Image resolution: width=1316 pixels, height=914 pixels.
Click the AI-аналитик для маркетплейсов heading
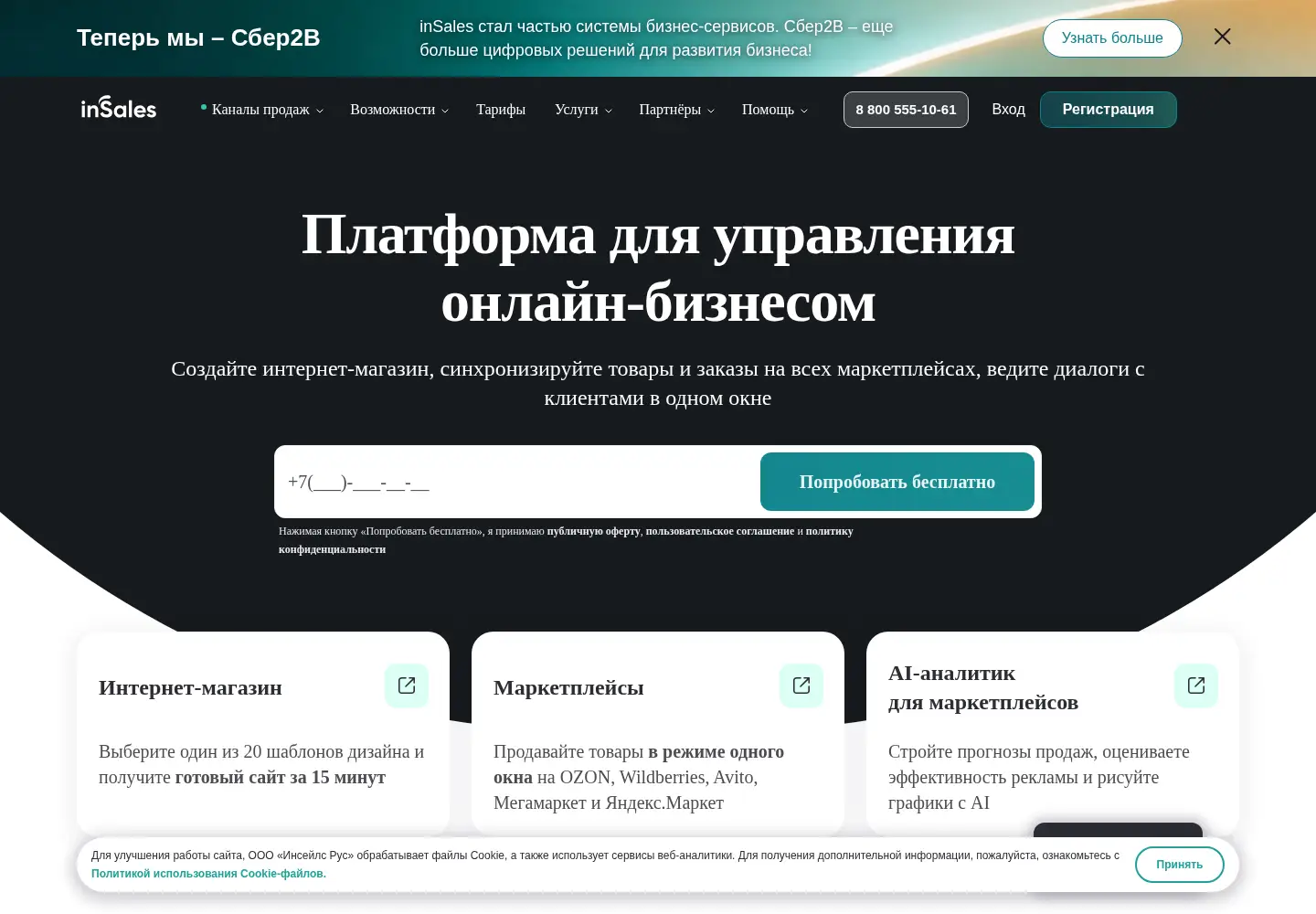[x=983, y=687]
